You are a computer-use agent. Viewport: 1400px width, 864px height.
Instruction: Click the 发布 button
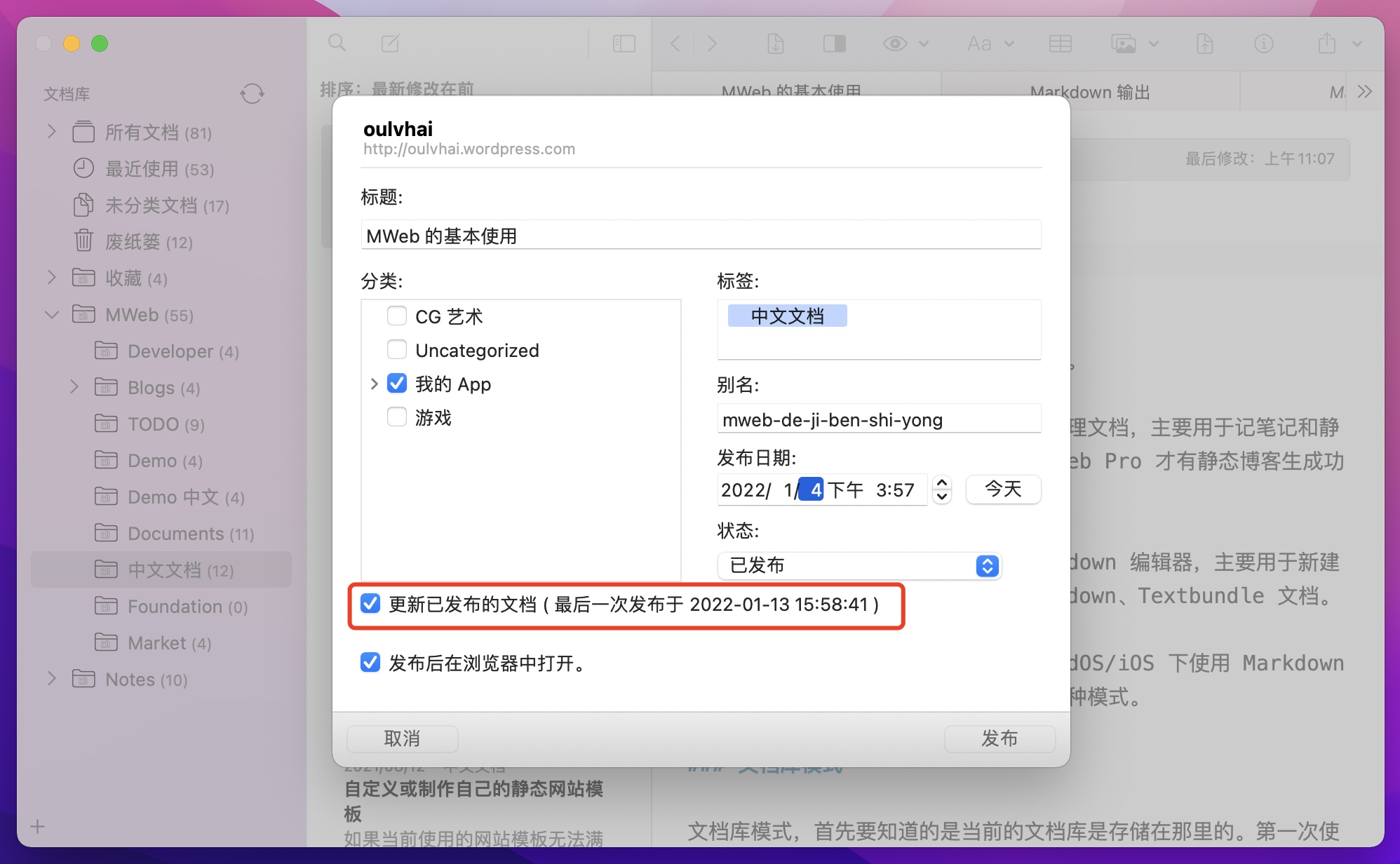[x=999, y=738]
